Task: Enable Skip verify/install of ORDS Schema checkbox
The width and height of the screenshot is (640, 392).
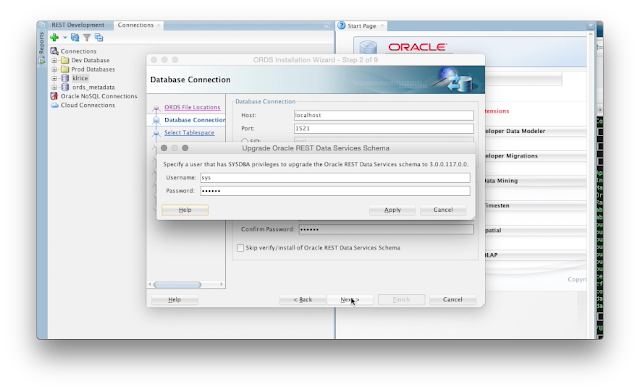Action: (x=240, y=248)
